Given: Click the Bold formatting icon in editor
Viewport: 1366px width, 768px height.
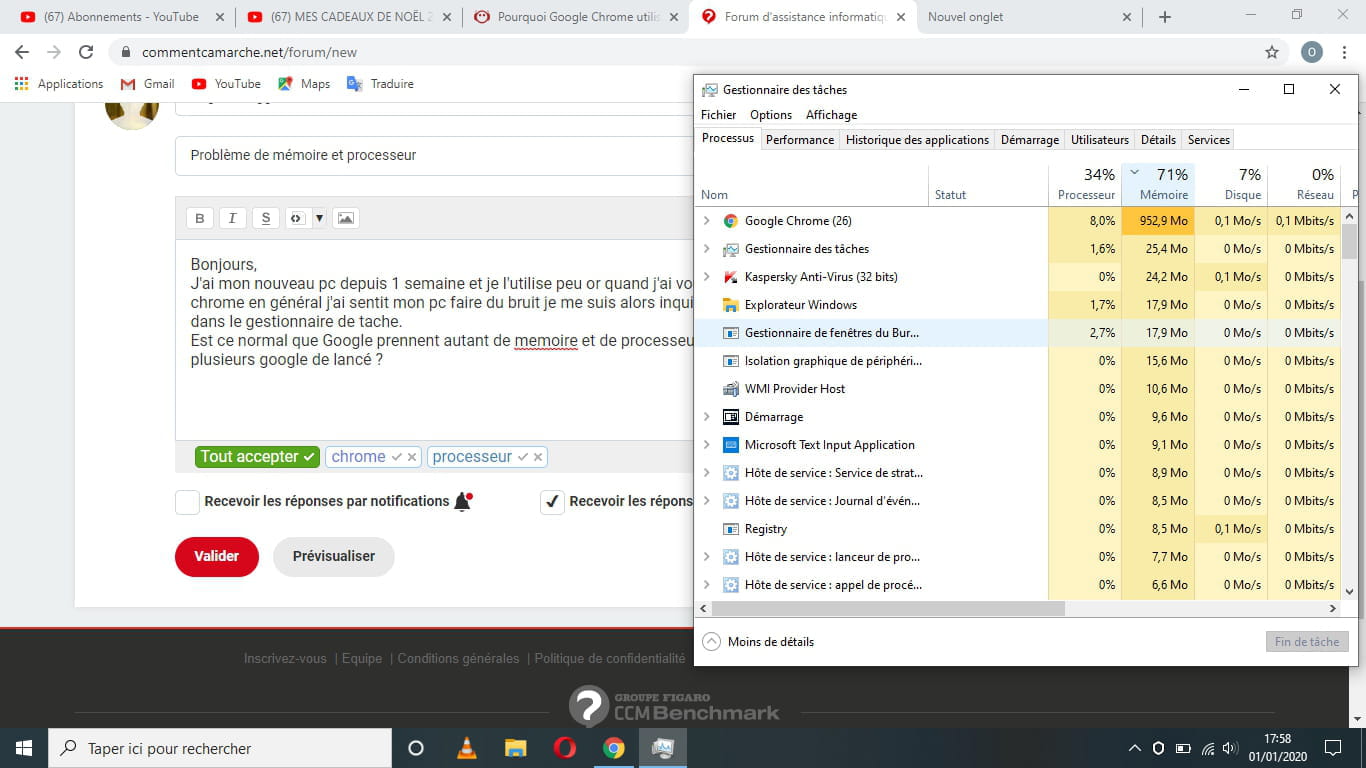Looking at the screenshot, I should coord(199,218).
